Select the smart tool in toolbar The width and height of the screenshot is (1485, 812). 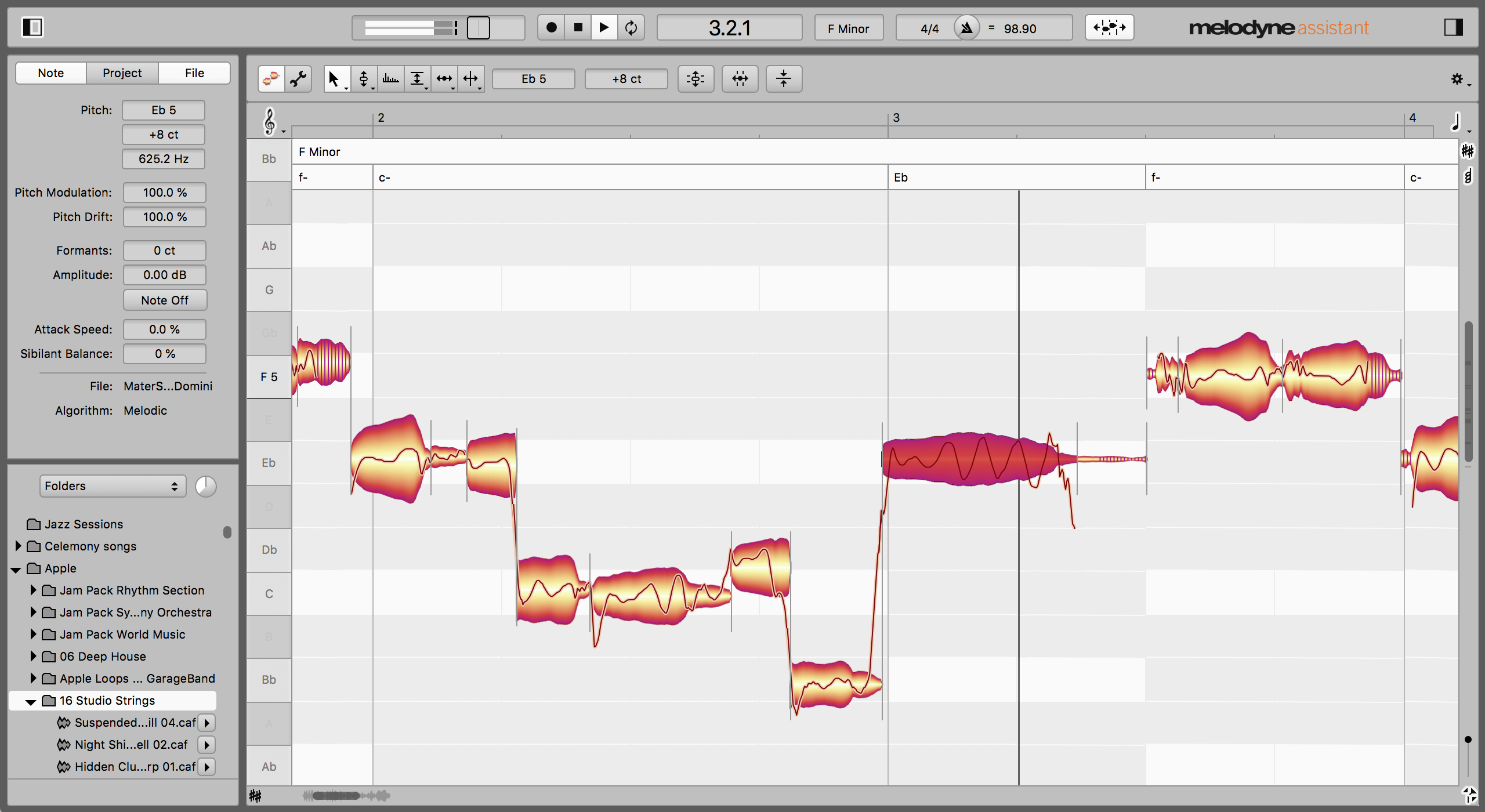coord(336,79)
